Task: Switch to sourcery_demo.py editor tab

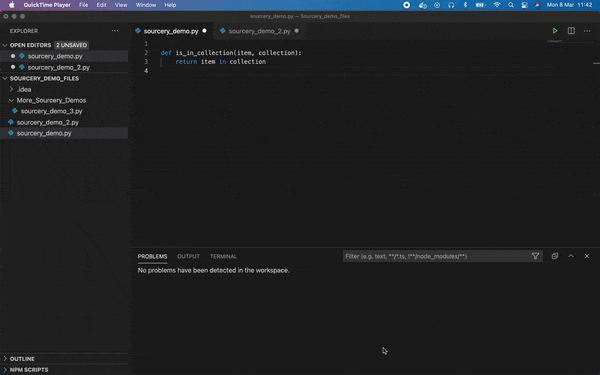Action: tap(171, 31)
